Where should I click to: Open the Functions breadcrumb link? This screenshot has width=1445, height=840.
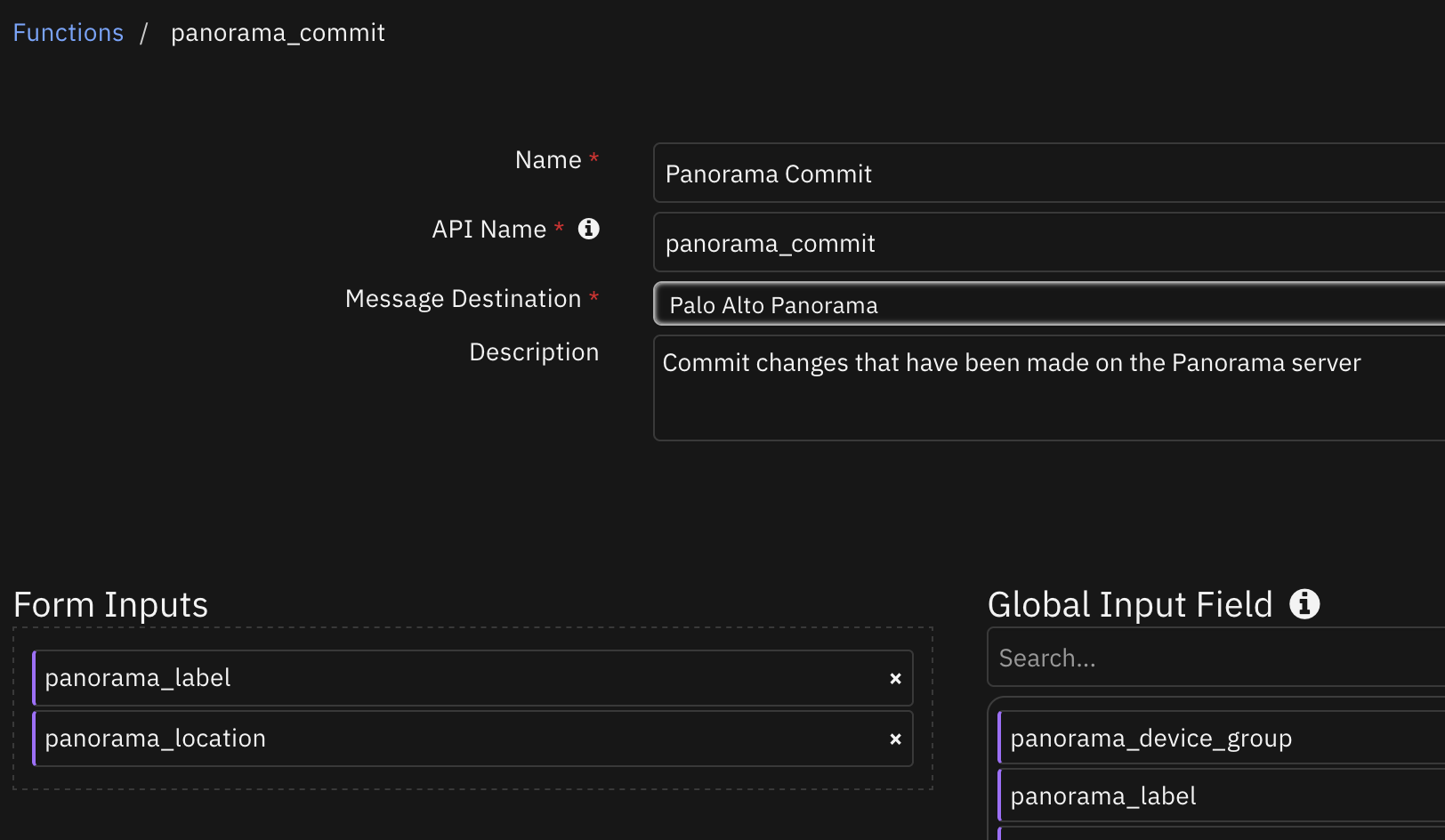[x=68, y=33]
